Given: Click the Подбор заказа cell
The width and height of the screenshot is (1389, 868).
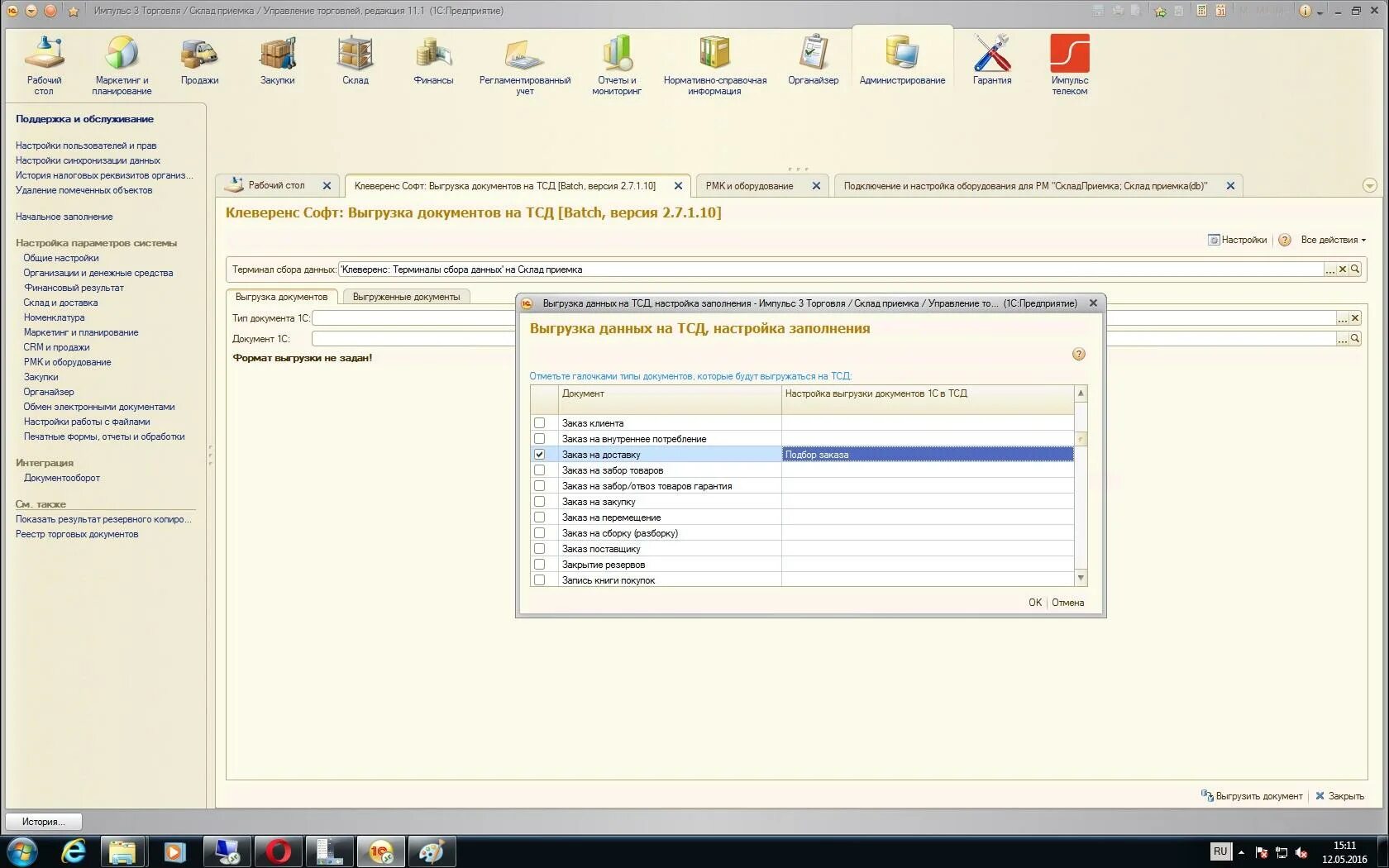Looking at the screenshot, I should (928, 455).
